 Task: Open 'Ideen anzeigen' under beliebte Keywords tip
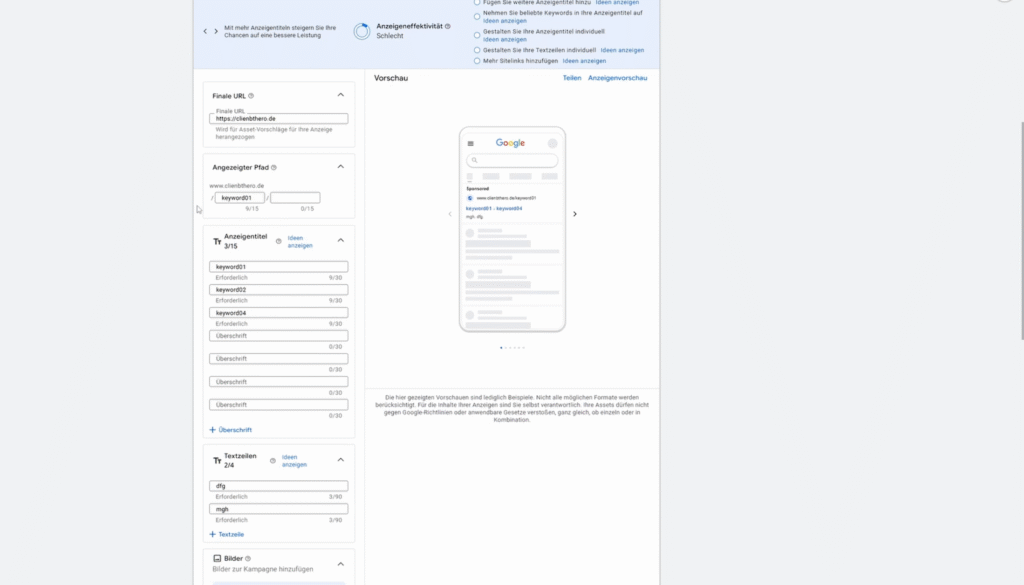click(x=505, y=21)
